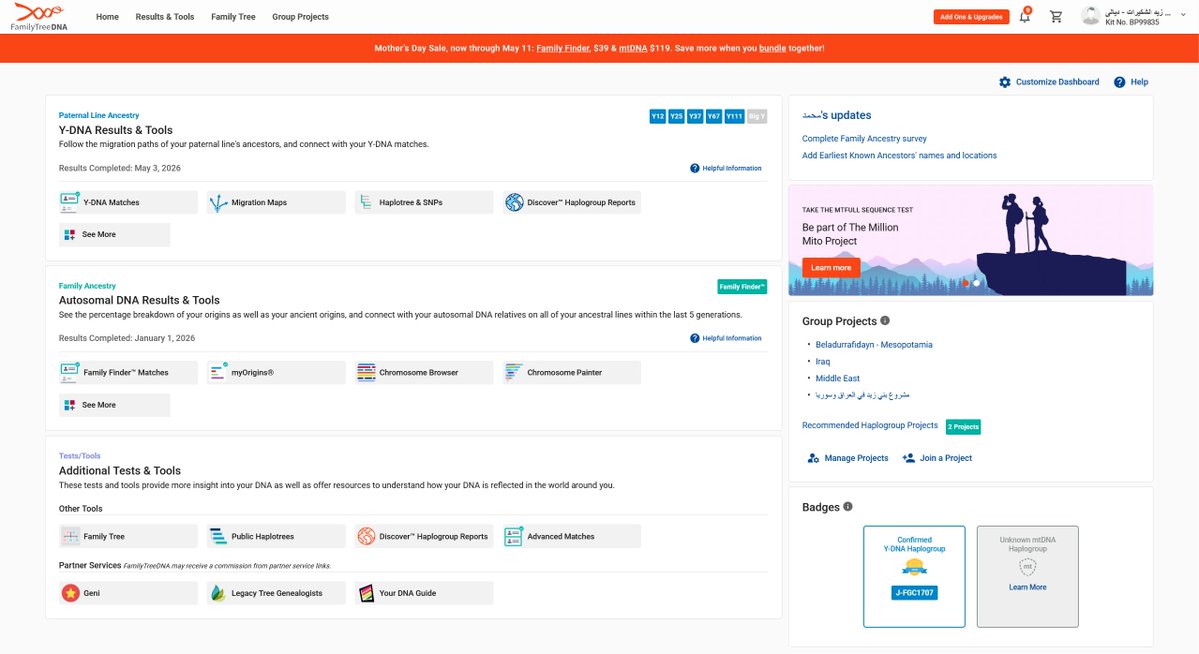This screenshot has width=1199, height=654.
Task: Open the Family Tree tool button
Action: [x=128, y=536]
